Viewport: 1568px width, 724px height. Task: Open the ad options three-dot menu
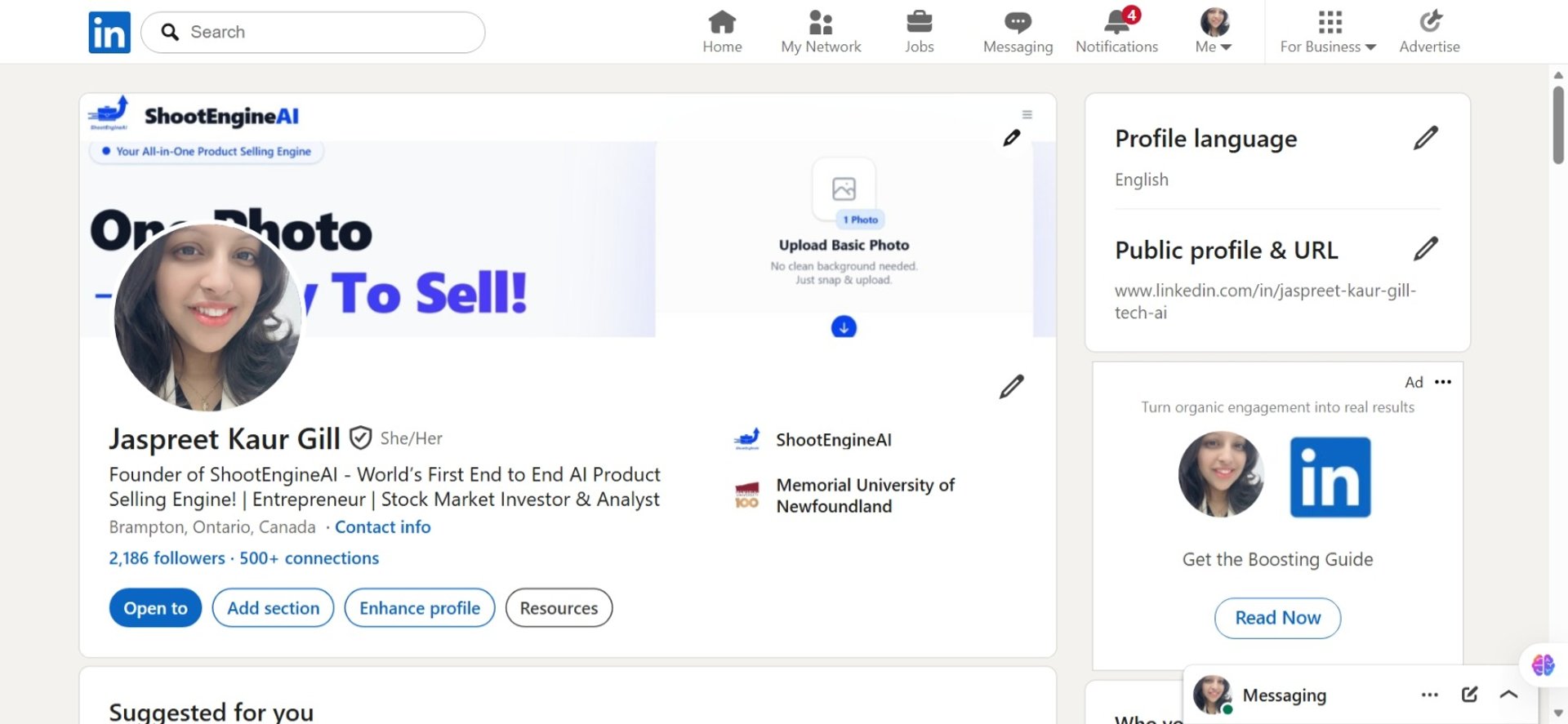pos(1443,382)
